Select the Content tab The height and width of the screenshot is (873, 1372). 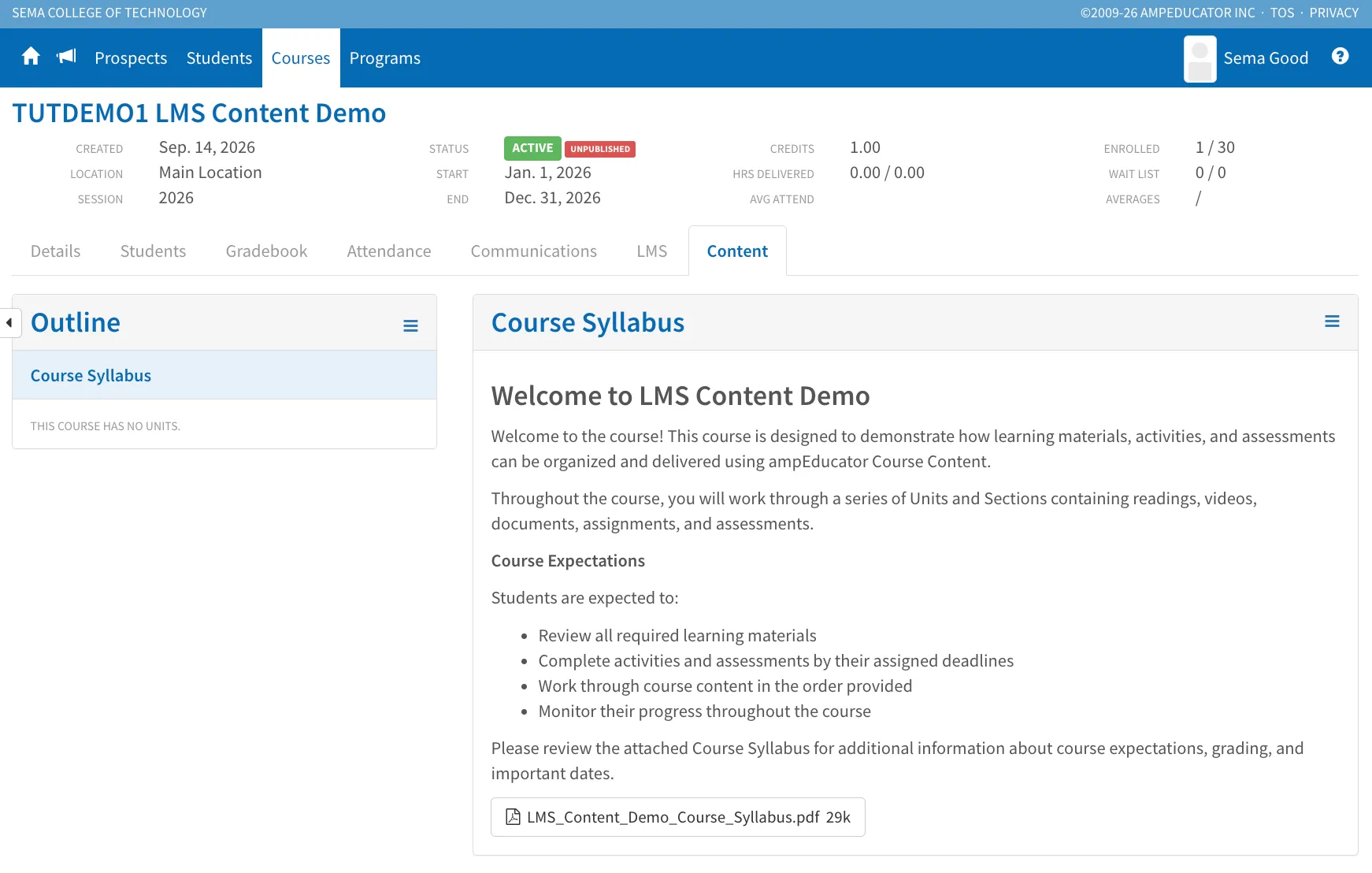(737, 251)
